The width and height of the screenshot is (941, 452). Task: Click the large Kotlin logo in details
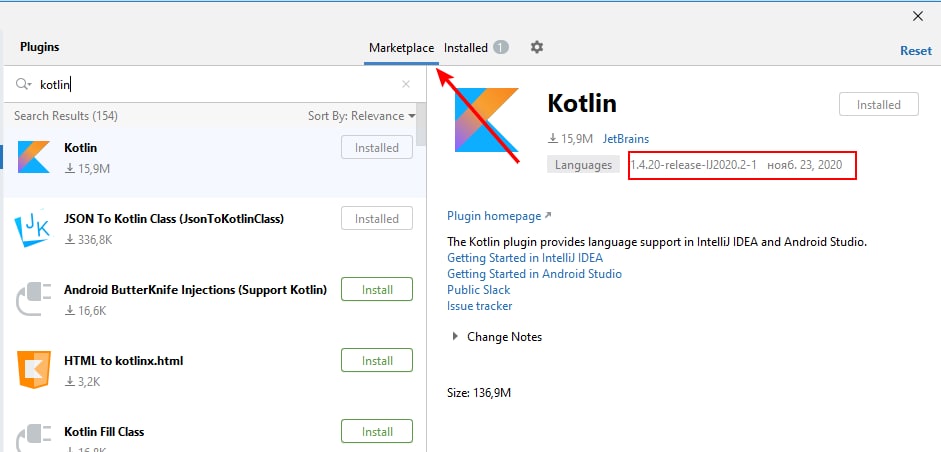coord(486,119)
